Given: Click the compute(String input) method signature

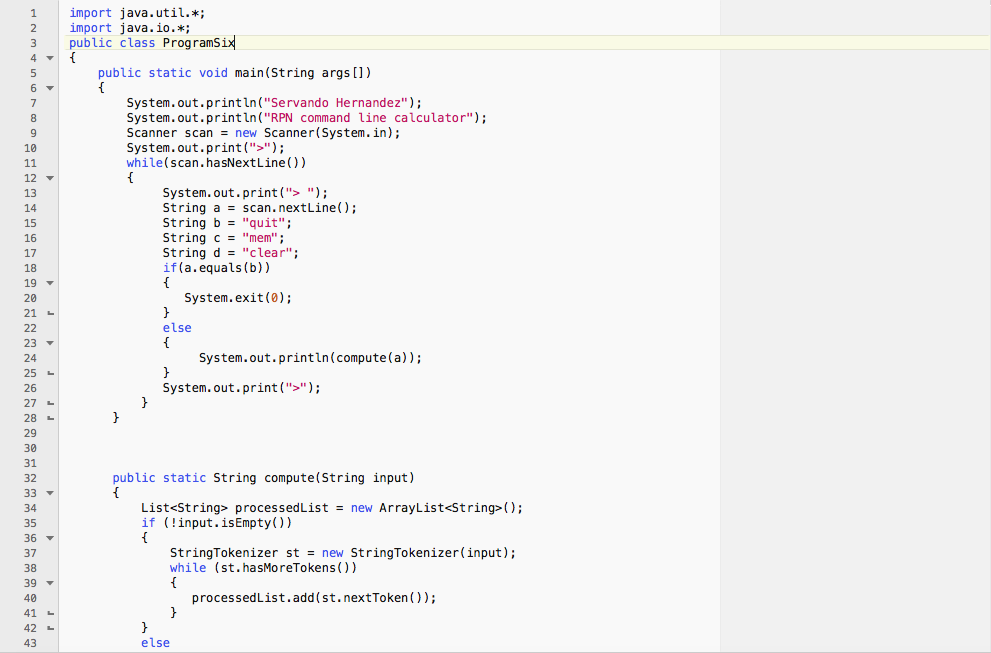Looking at the screenshot, I should tap(300, 477).
